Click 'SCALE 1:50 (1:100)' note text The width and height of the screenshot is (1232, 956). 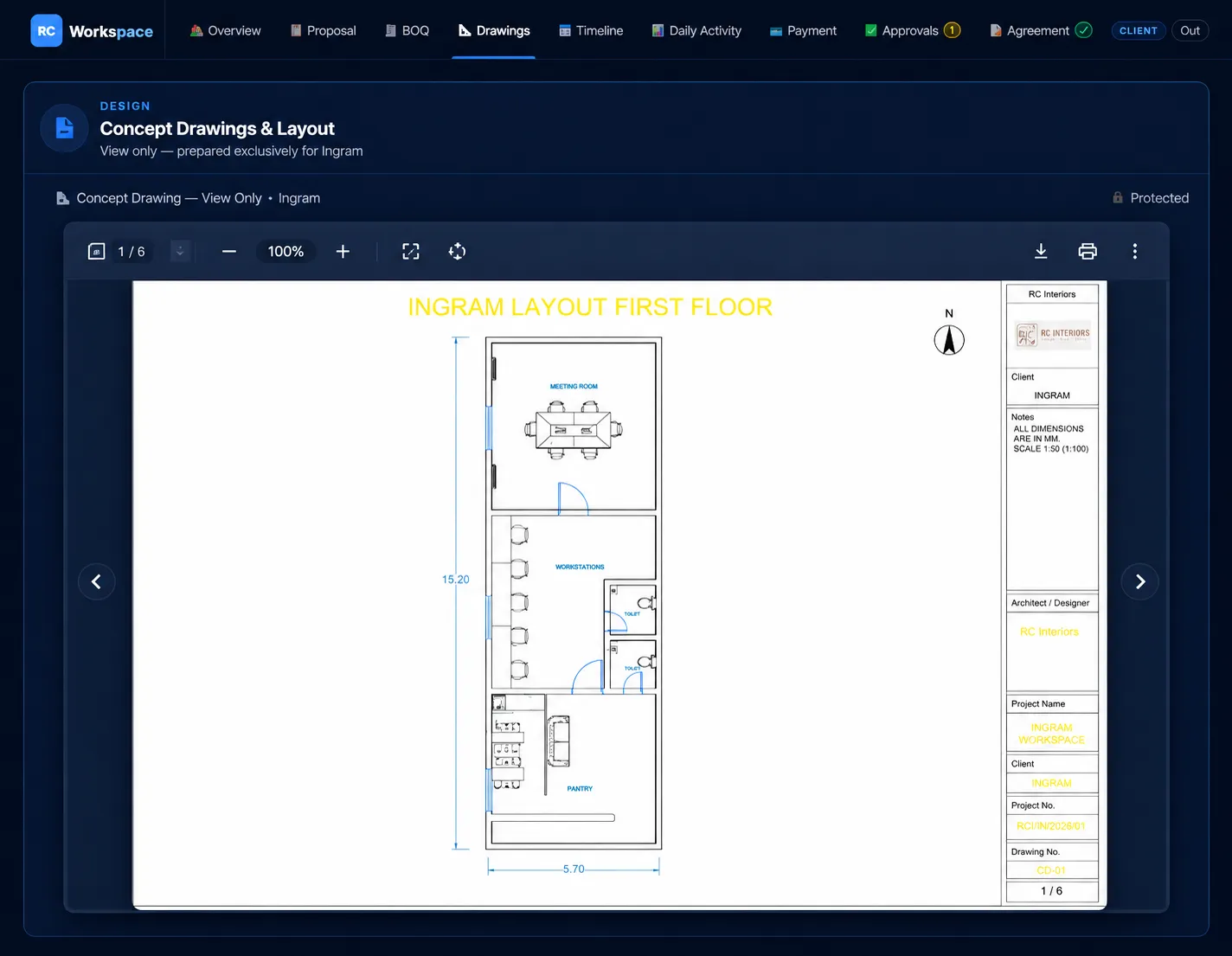(x=1051, y=449)
